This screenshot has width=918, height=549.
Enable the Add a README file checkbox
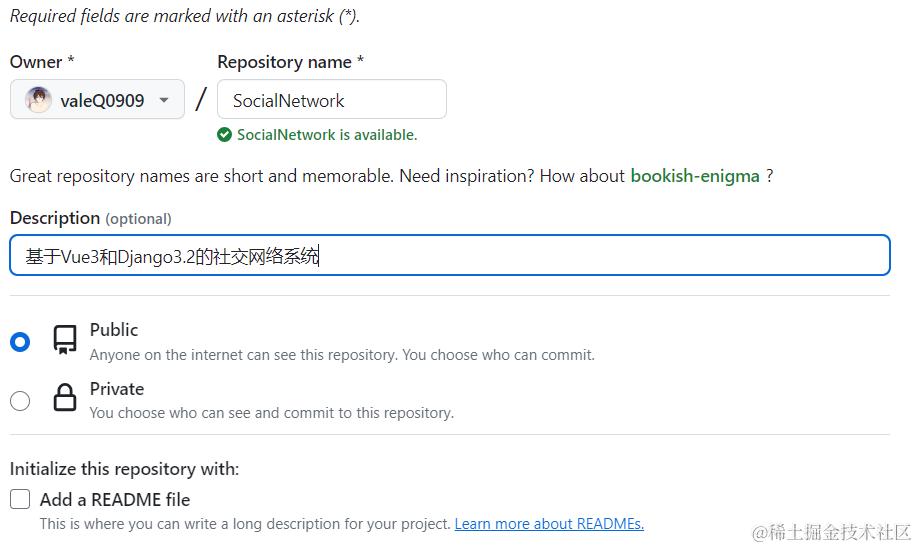[x=20, y=499]
